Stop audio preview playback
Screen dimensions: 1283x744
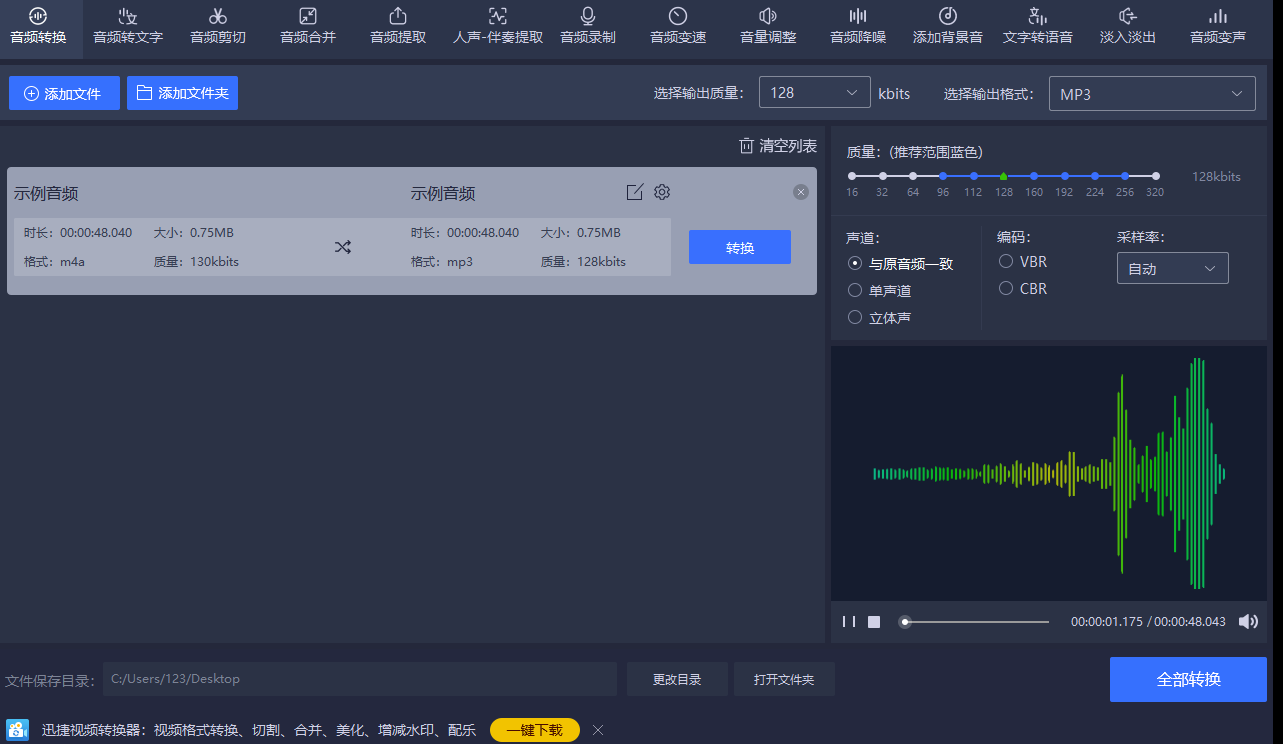point(874,622)
